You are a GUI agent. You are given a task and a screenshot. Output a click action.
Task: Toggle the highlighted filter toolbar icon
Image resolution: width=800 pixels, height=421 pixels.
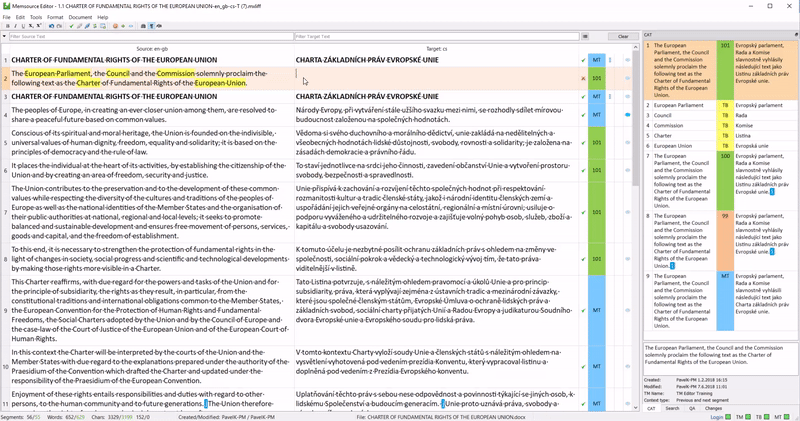(152, 26)
